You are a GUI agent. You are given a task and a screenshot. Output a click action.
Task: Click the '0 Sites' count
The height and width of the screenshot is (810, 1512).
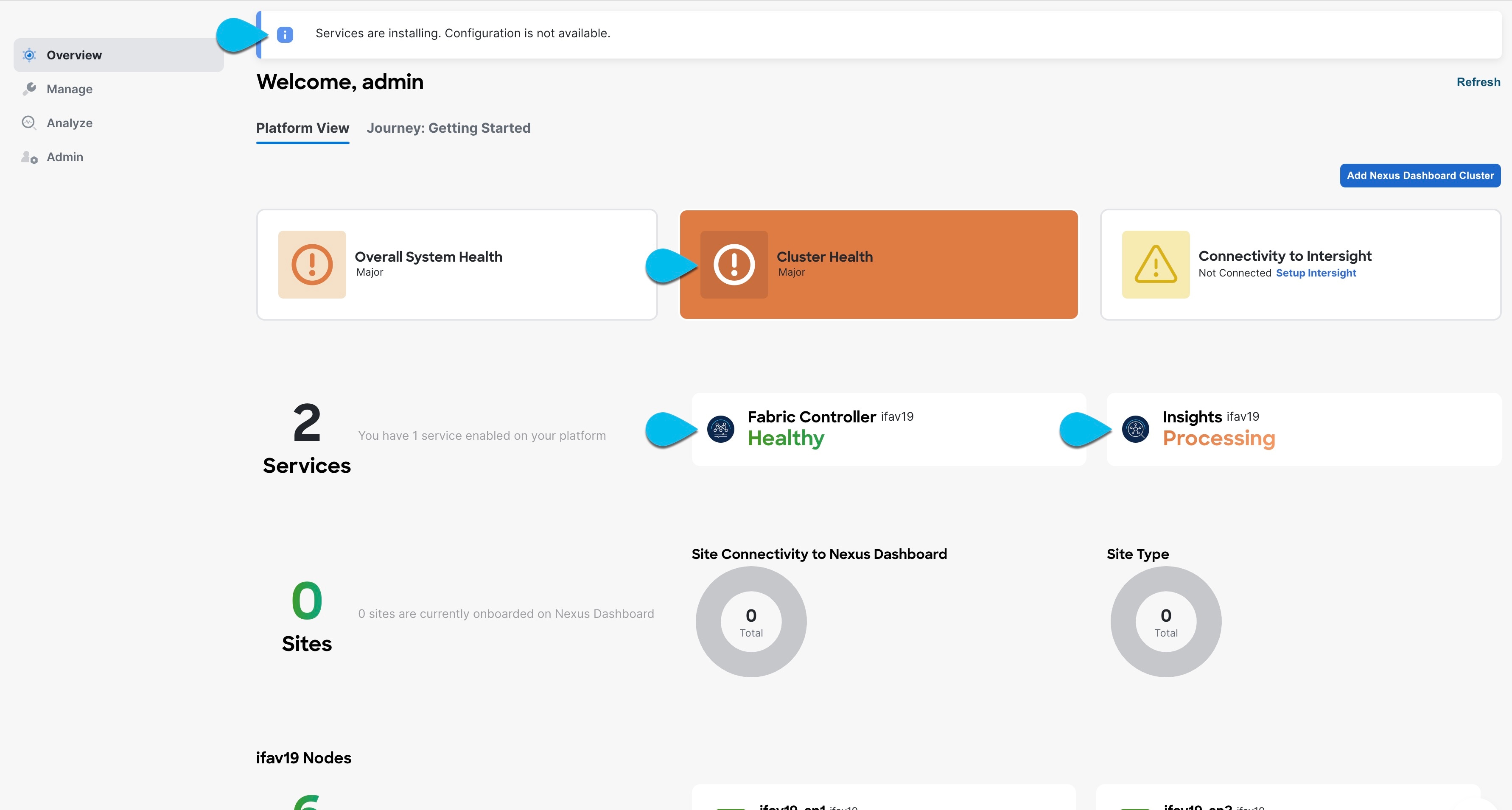coord(306,617)
